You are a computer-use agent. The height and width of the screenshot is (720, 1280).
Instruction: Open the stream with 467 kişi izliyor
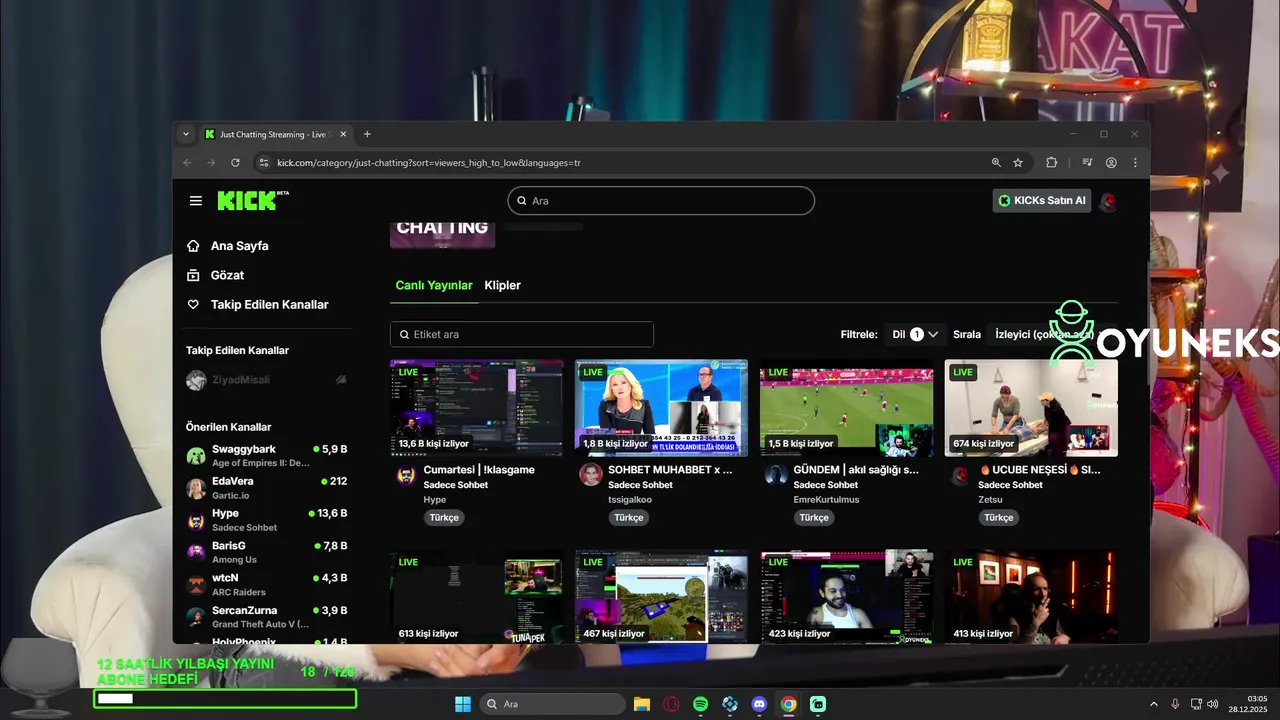[x=661, y=596]
